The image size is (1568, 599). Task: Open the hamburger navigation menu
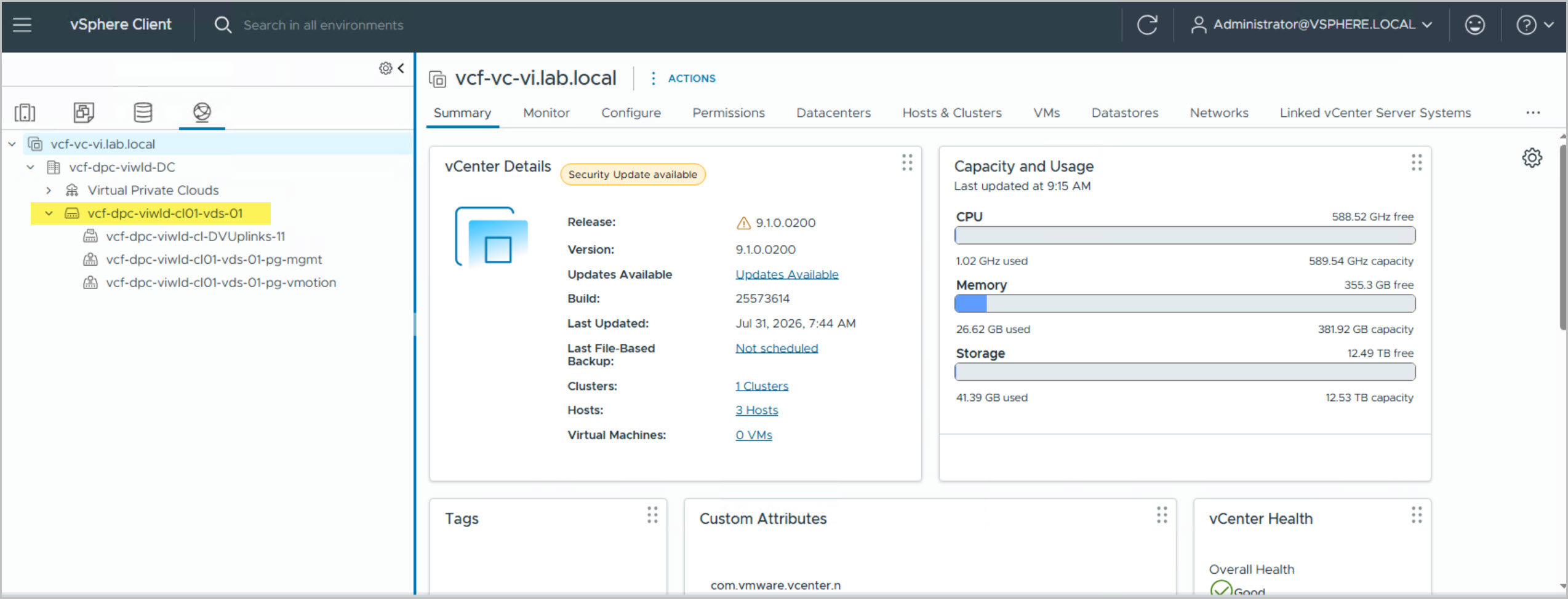[x=22, y=25]
